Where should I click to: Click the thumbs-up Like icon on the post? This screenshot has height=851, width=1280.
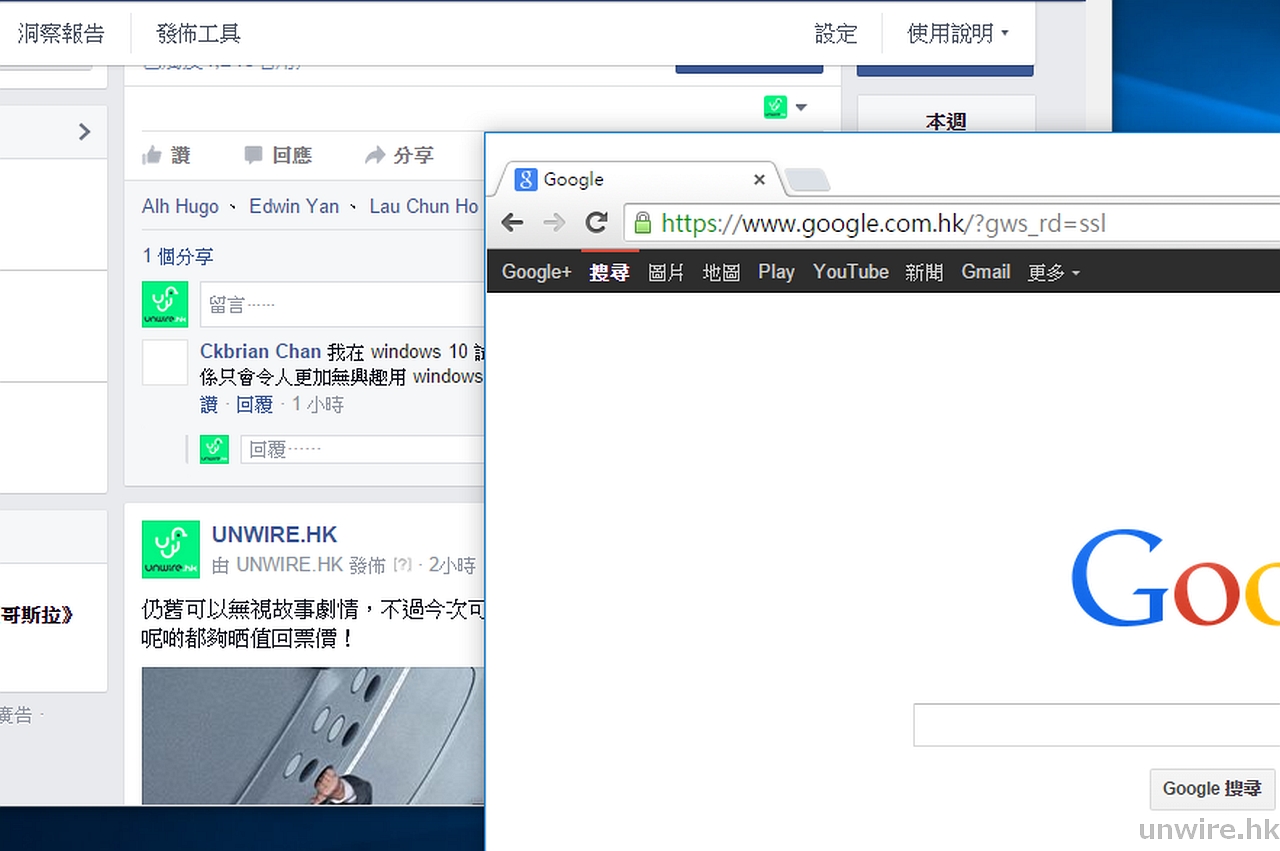click(152, 155)
